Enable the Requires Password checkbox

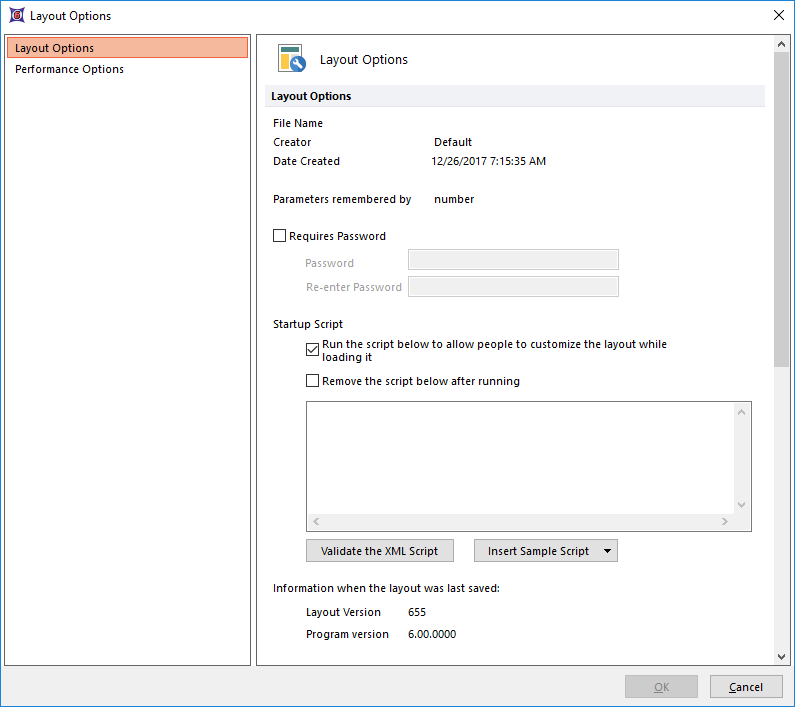pos(280,237)
